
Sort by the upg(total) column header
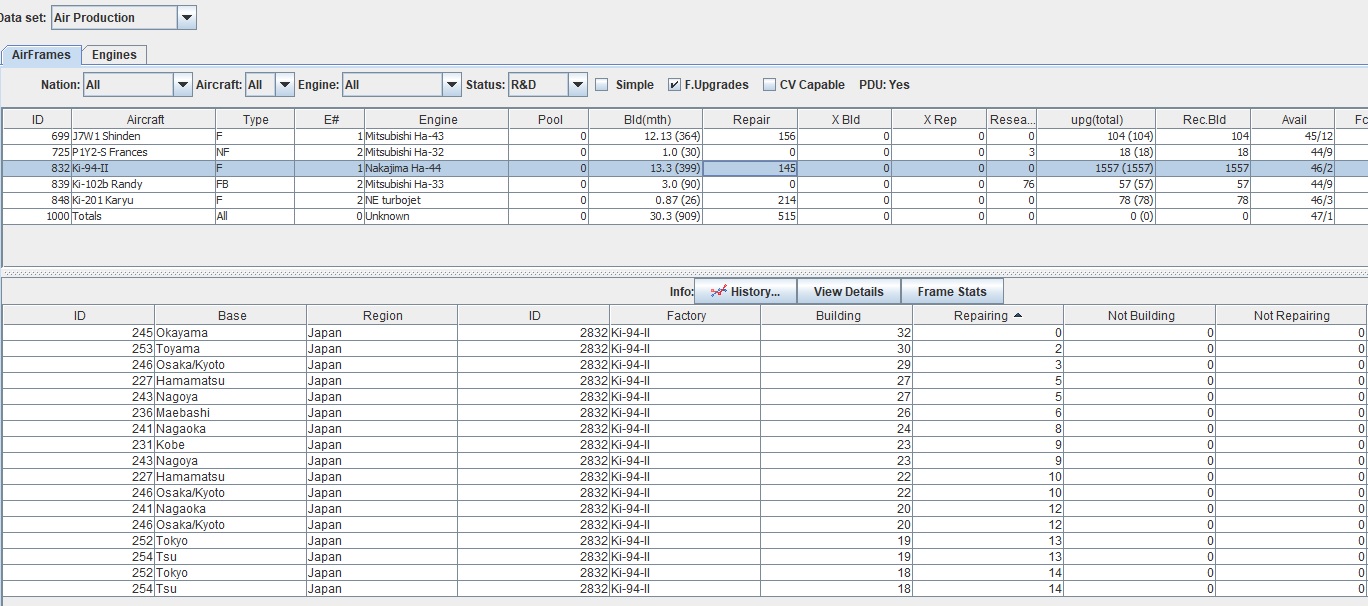click(1096, 119)
